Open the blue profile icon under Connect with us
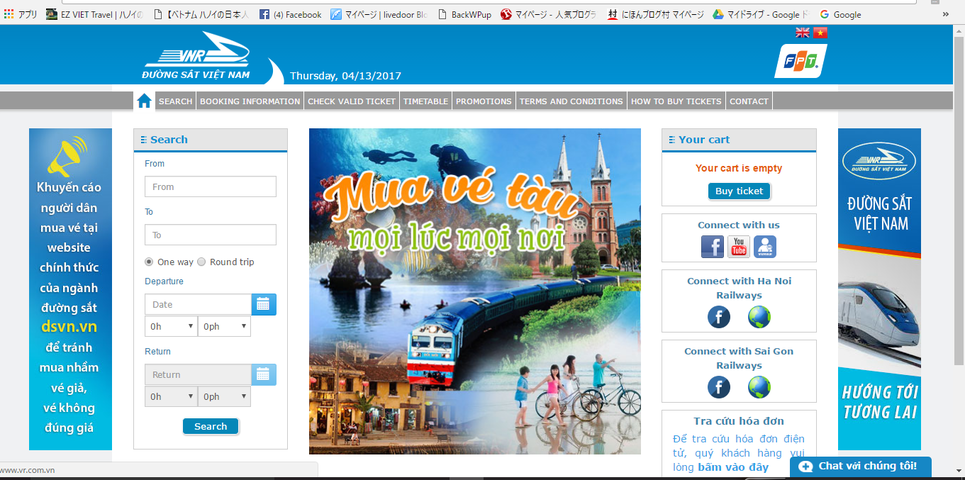 (765, 246)
